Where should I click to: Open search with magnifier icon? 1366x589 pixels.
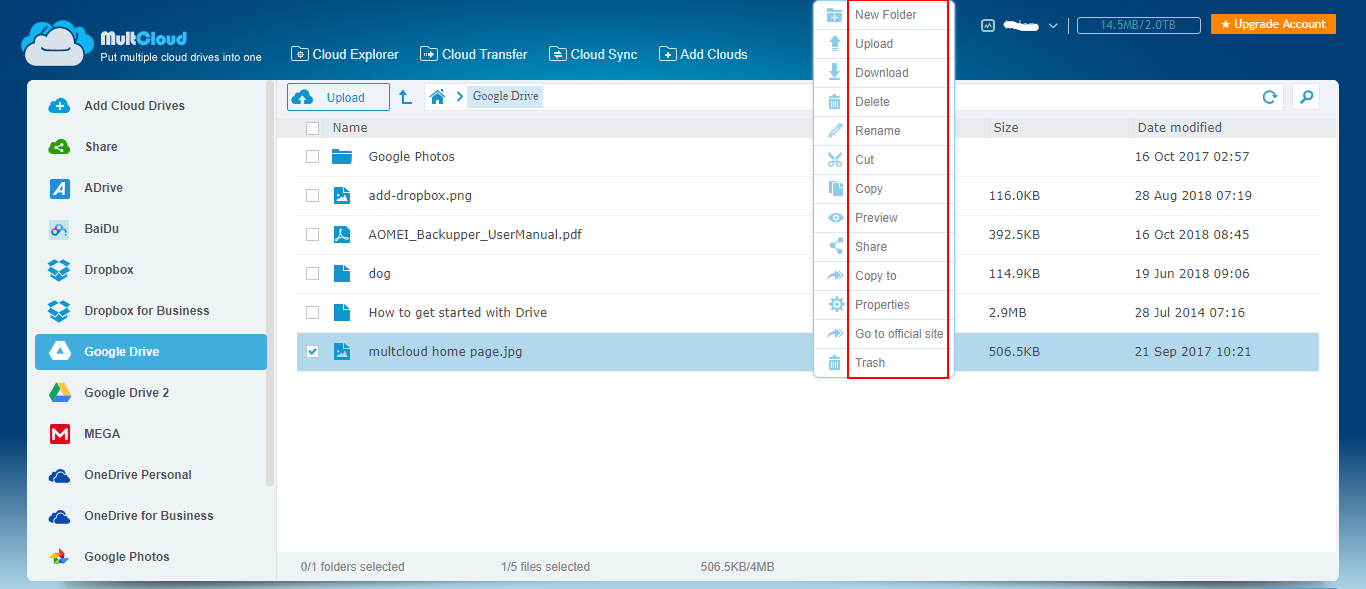tap(1305, 97)
